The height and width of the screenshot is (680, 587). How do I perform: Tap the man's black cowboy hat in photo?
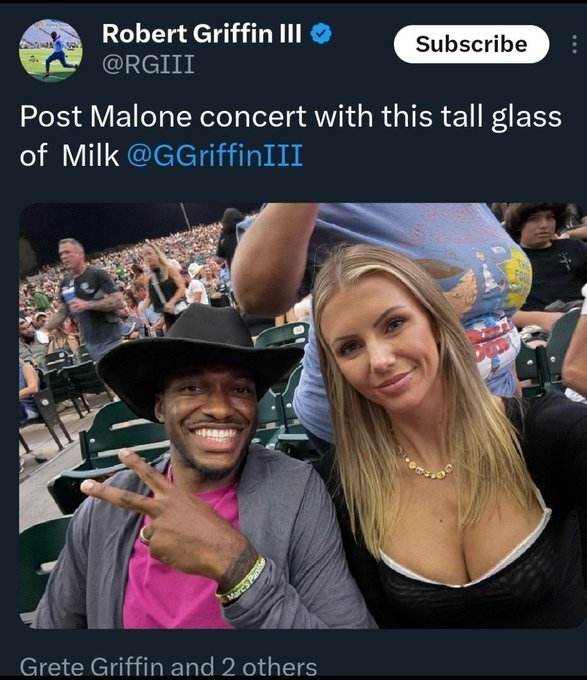(x=199, y=356)
